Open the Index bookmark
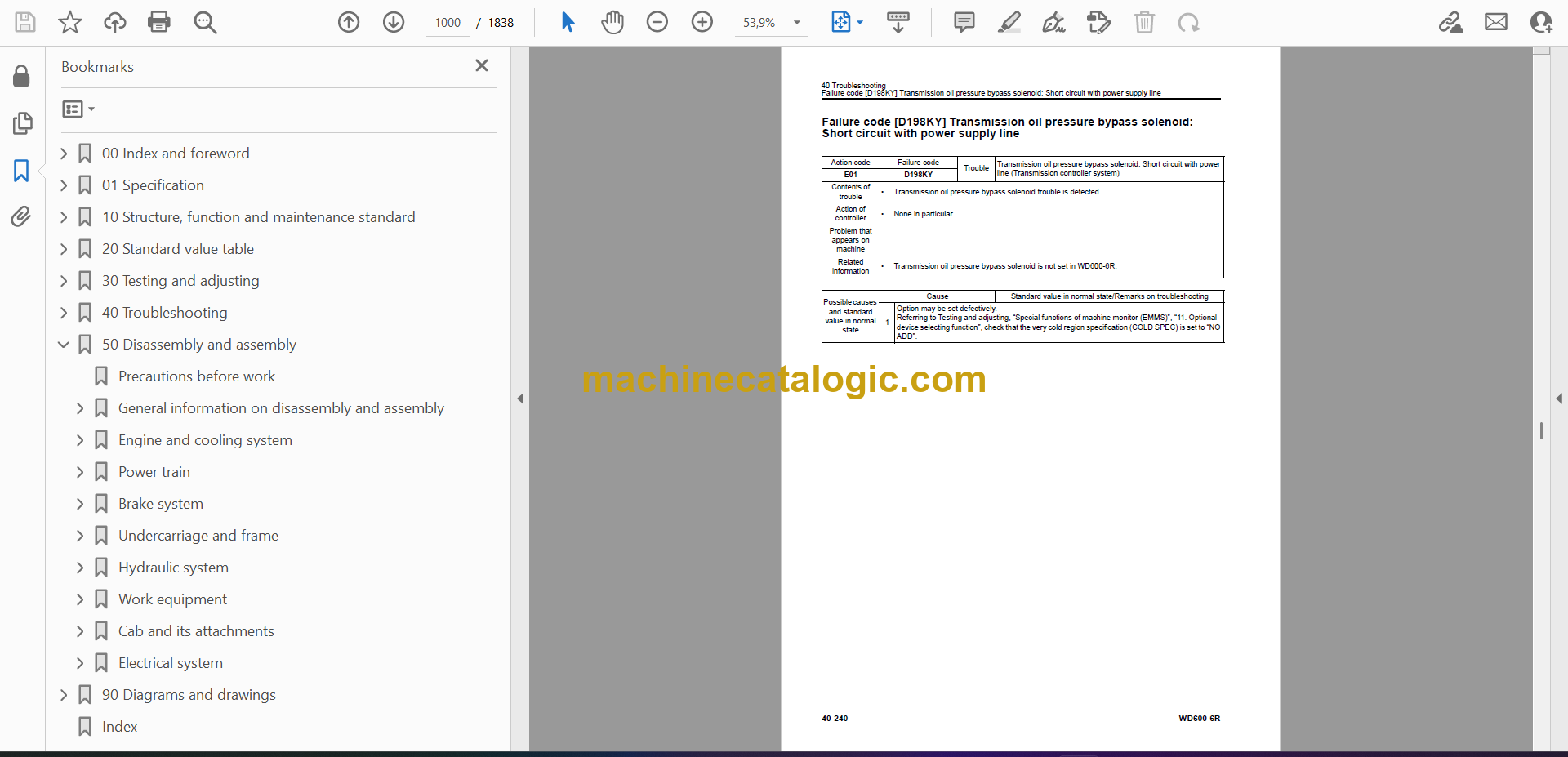Viewport: 1568px width, 757px height. [x=119, y=727]
